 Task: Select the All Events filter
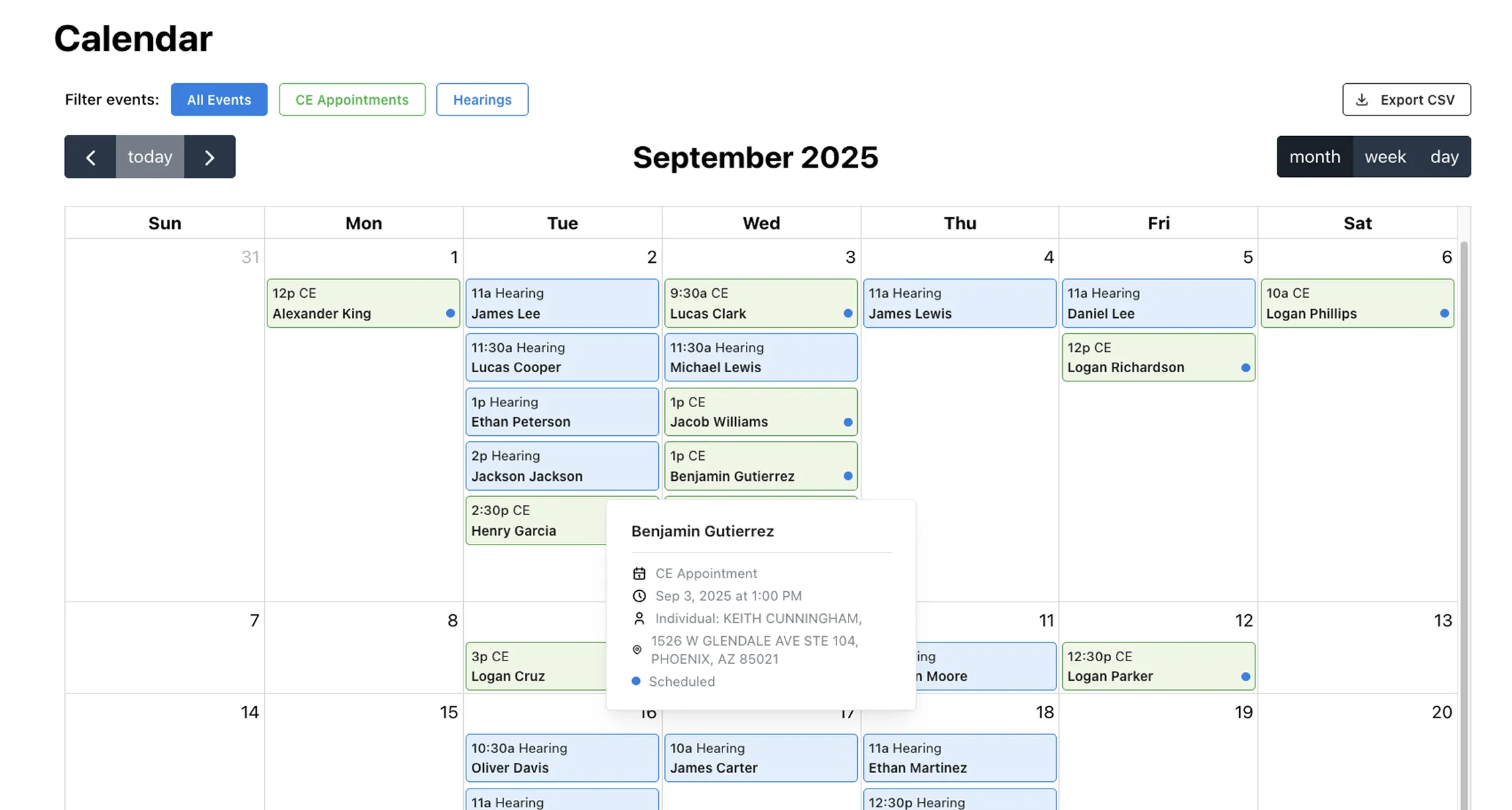[x=218, y=99]
